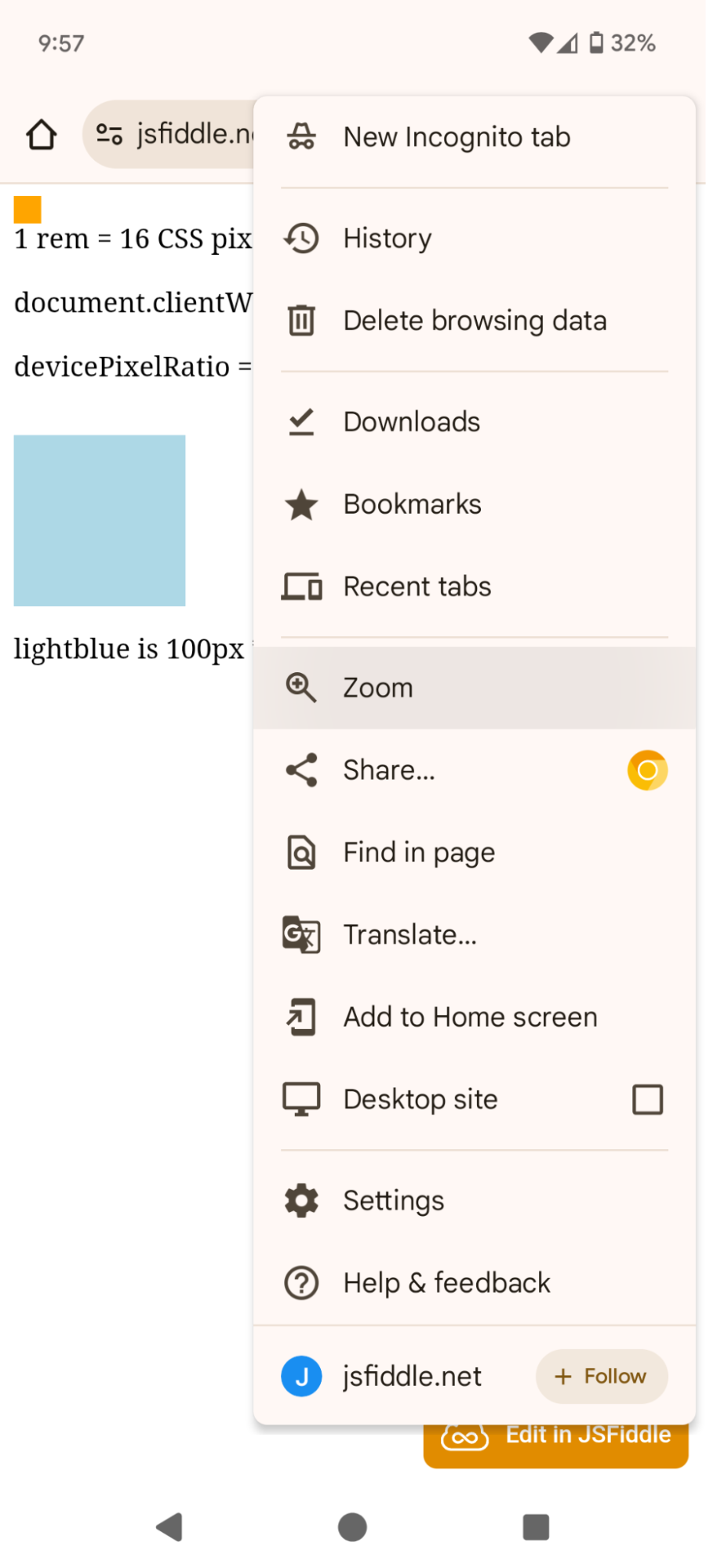Image resolution: width=706 pixels, height=1568 pixels.
Task: Choose Add to Home screen
Action: (x=475, y=1017)
